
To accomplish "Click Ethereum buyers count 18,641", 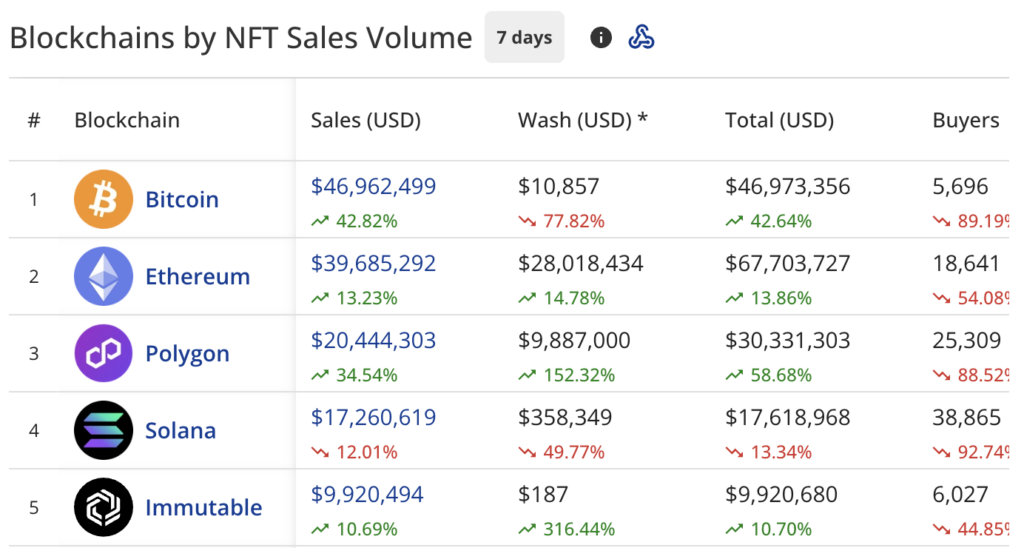I will tap(967, 263).
